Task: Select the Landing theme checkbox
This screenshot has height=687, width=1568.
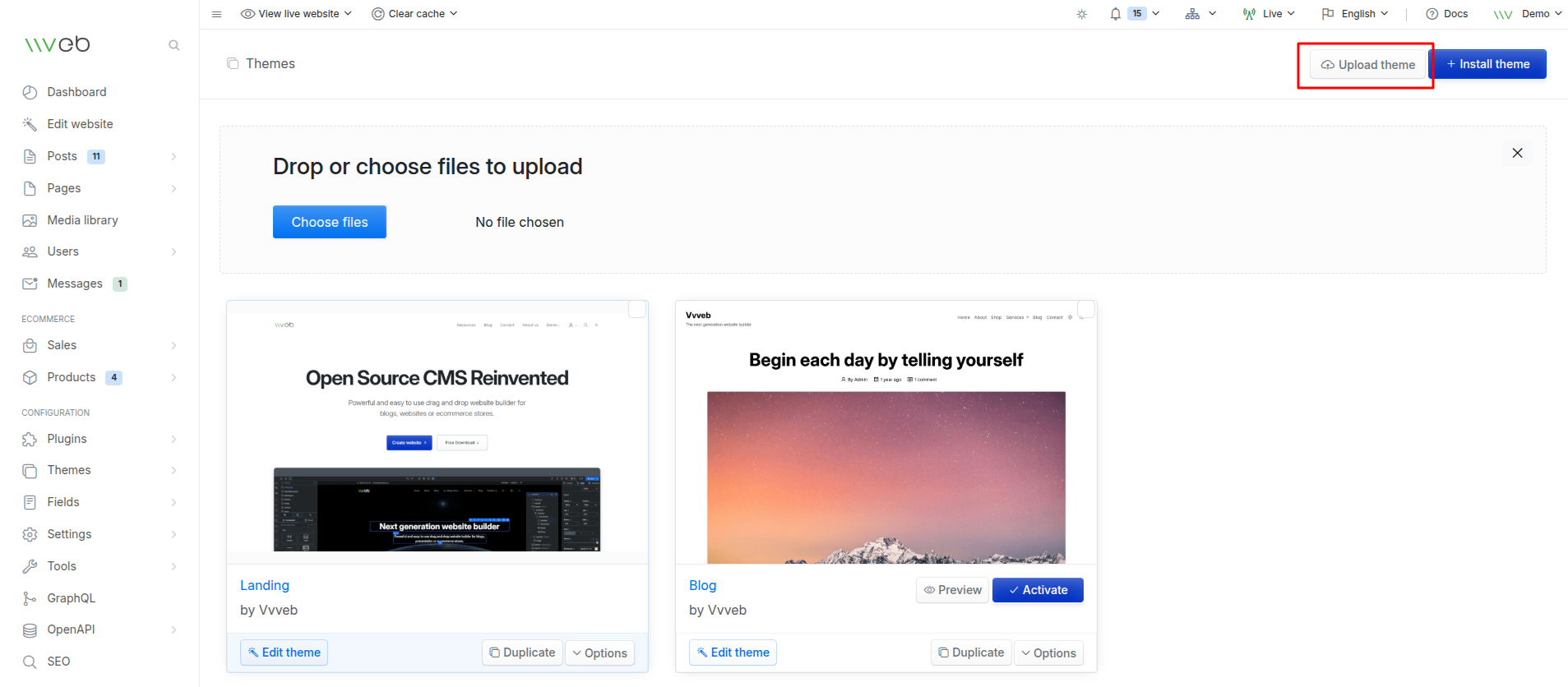Action: [x=637, y=309]
